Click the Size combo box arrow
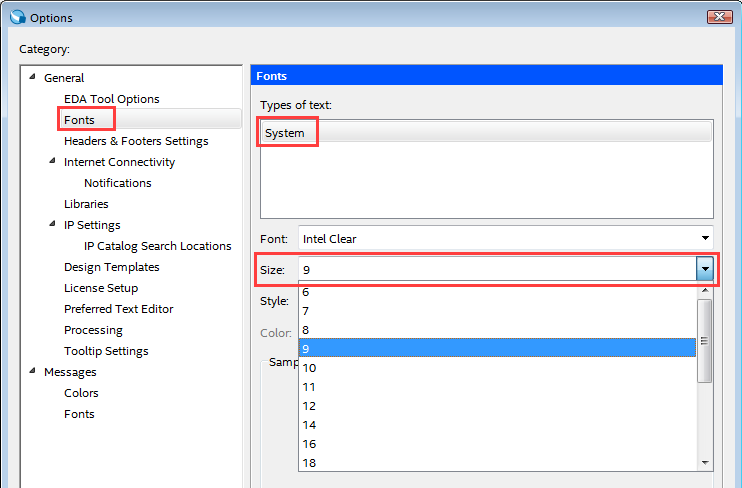 click(x=705, y=270)
